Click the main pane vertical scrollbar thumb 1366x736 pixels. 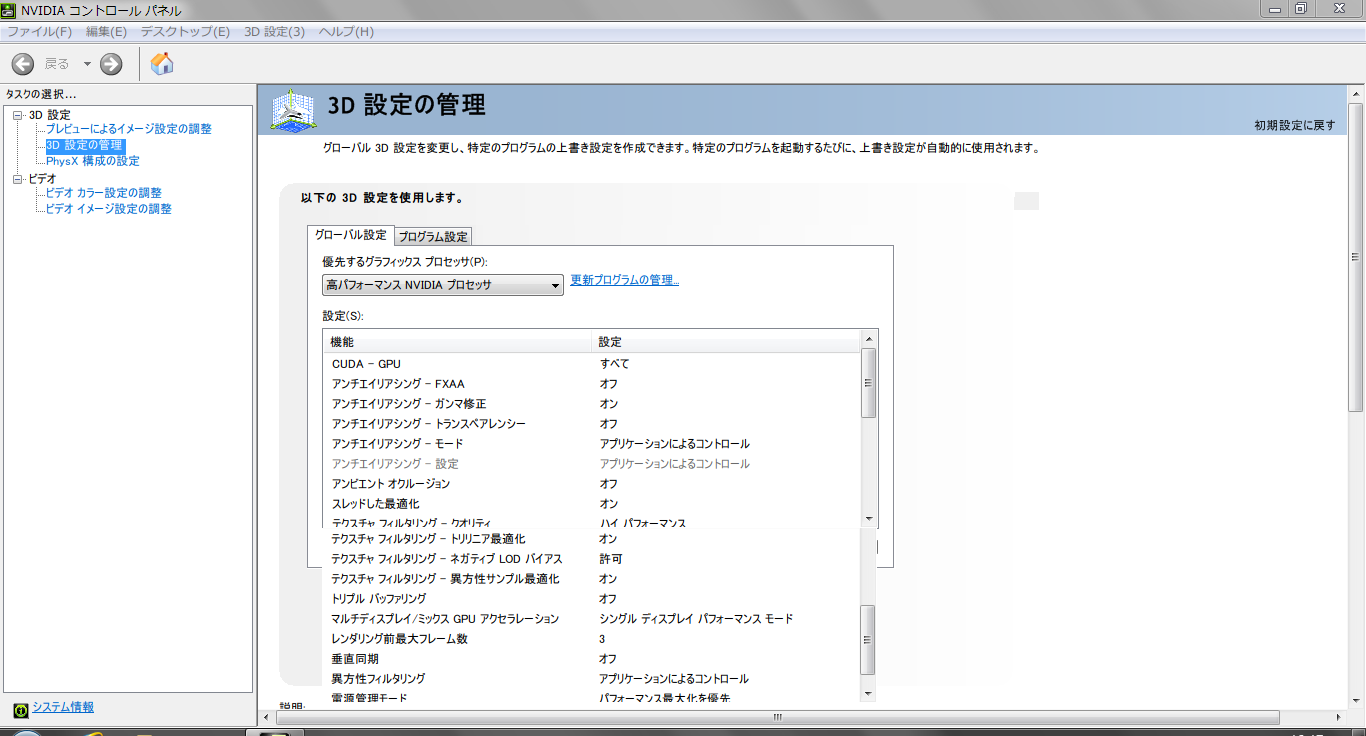click(1356, 256)
